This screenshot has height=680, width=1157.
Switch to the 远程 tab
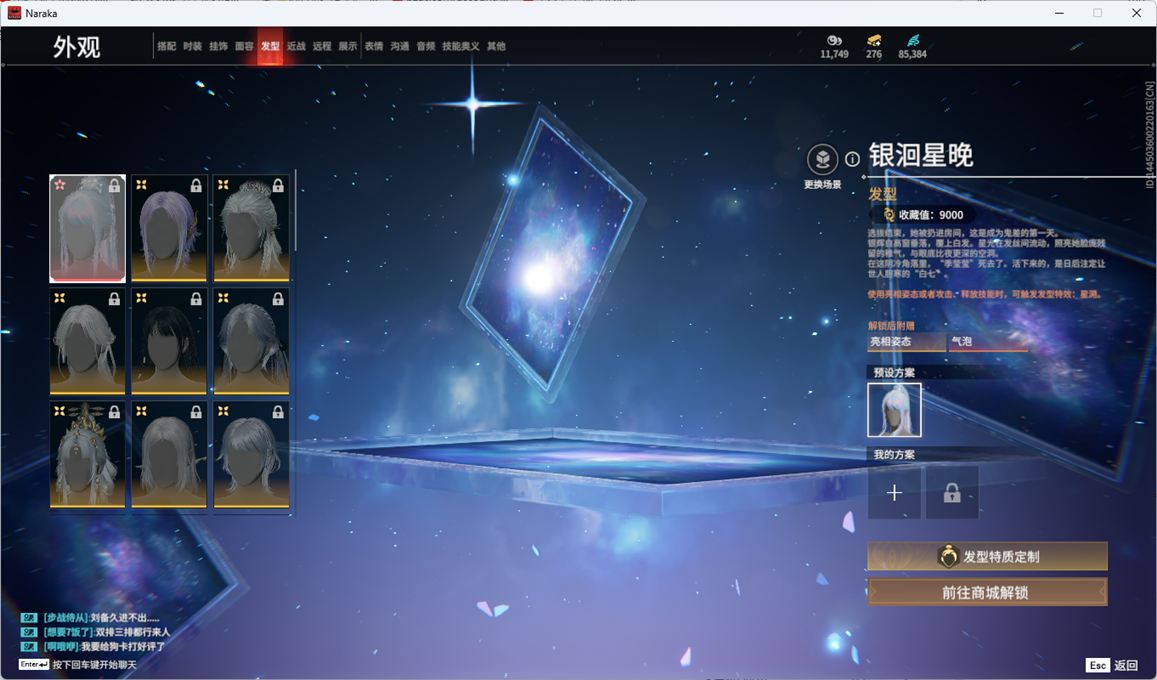pyautogui.click(x=322, y=46)
